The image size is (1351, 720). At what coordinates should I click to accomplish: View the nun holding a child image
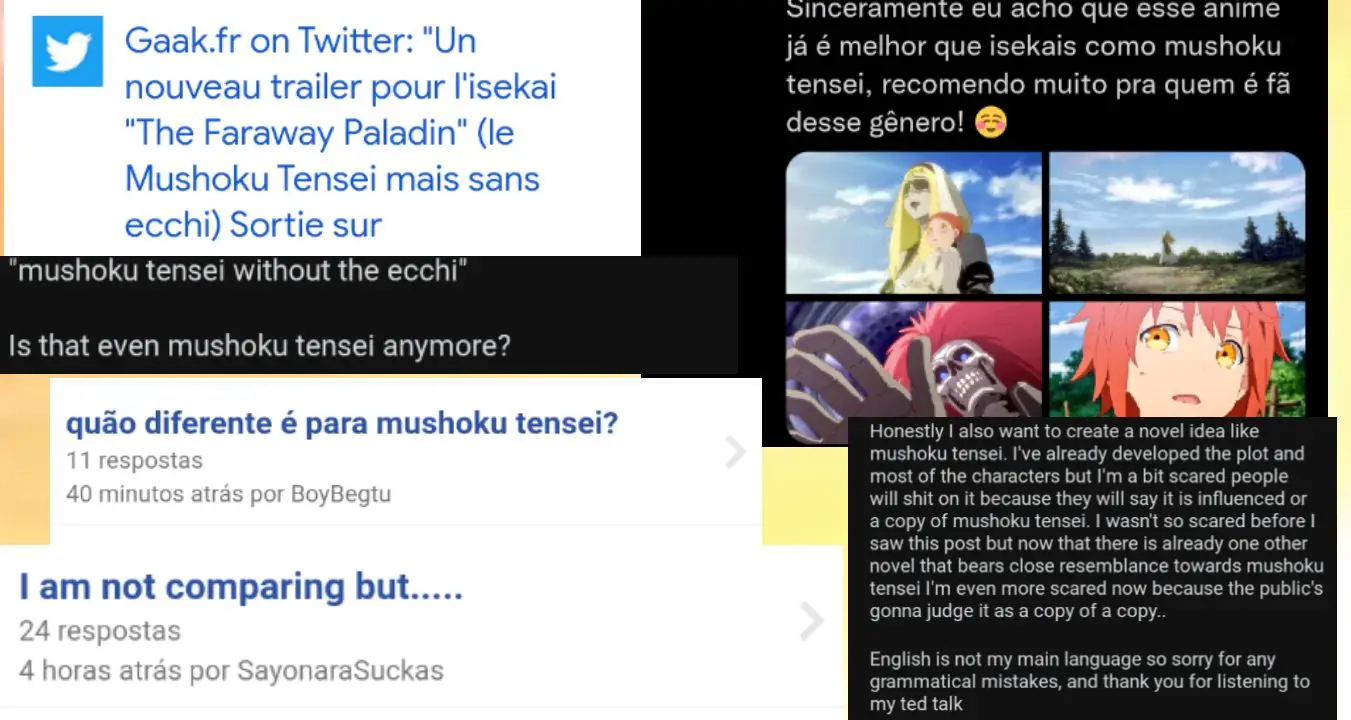[914, 223]
